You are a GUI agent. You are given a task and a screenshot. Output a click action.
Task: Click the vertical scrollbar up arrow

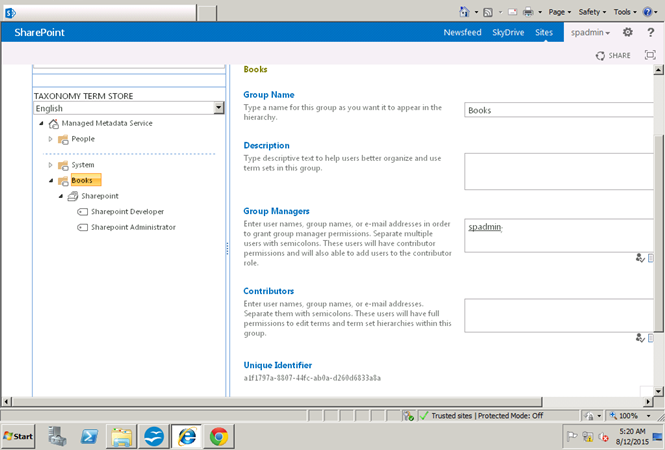(x=659, y=70)
